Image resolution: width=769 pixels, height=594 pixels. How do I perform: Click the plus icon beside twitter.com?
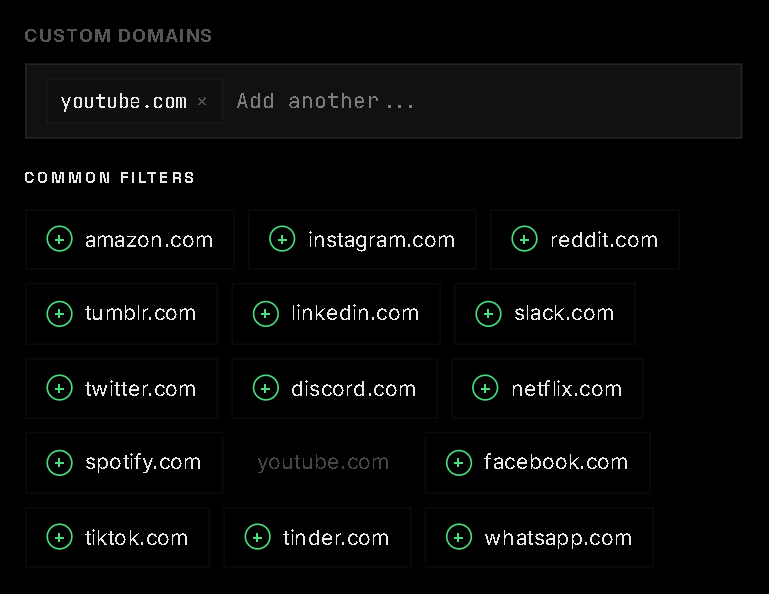(x=59, y=388)
